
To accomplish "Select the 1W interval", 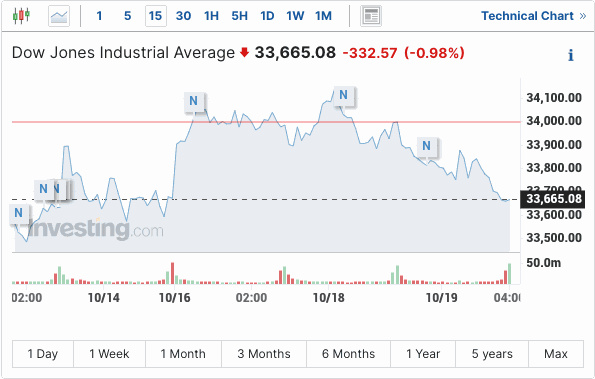I will coord(295,16).
